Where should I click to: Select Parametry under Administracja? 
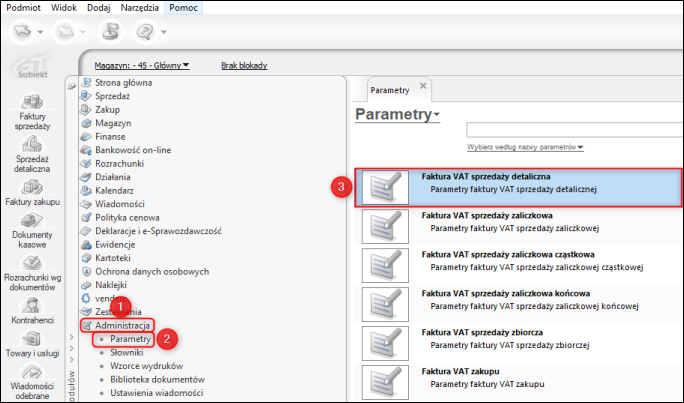click(130, 339)
